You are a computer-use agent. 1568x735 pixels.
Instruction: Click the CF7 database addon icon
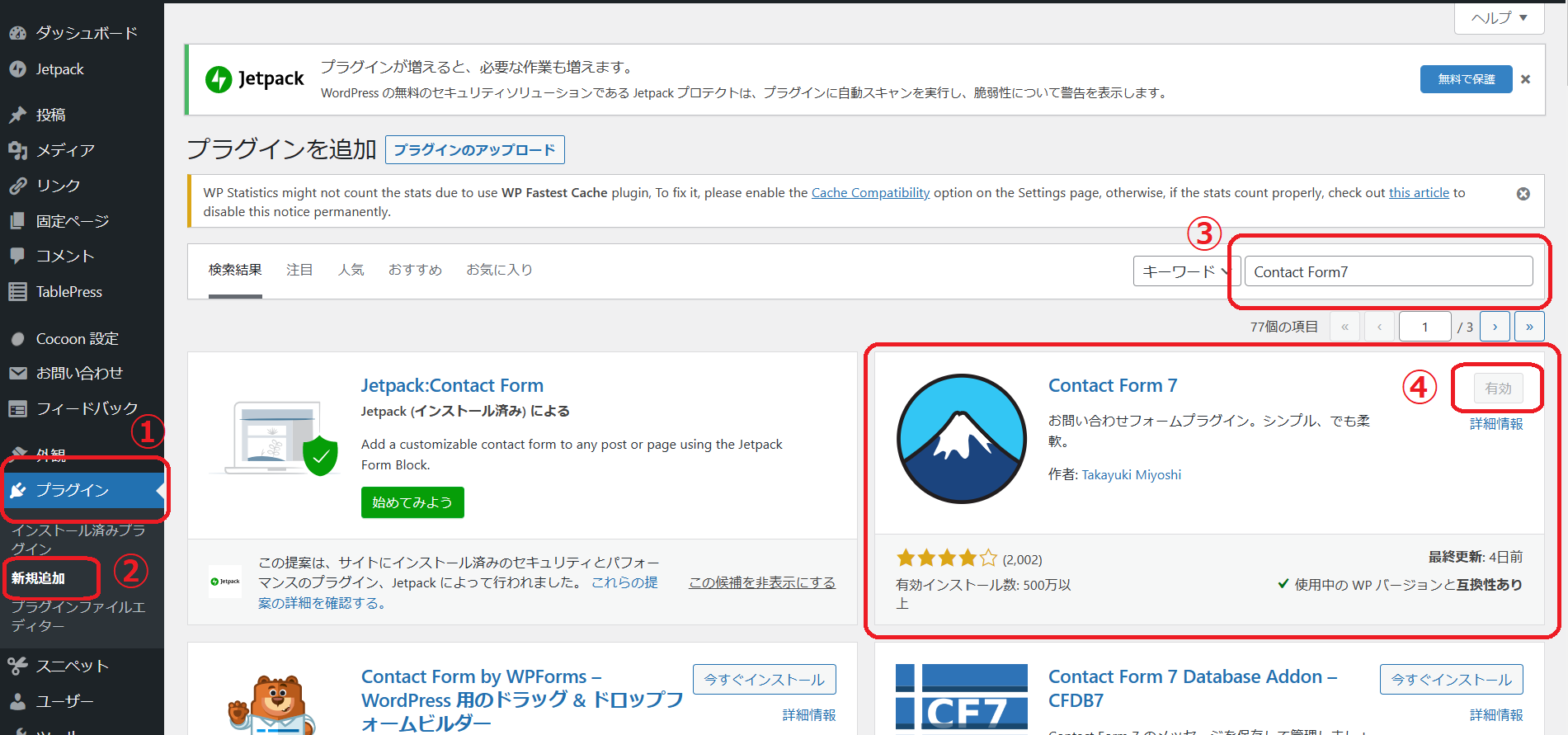coord(962,700)
